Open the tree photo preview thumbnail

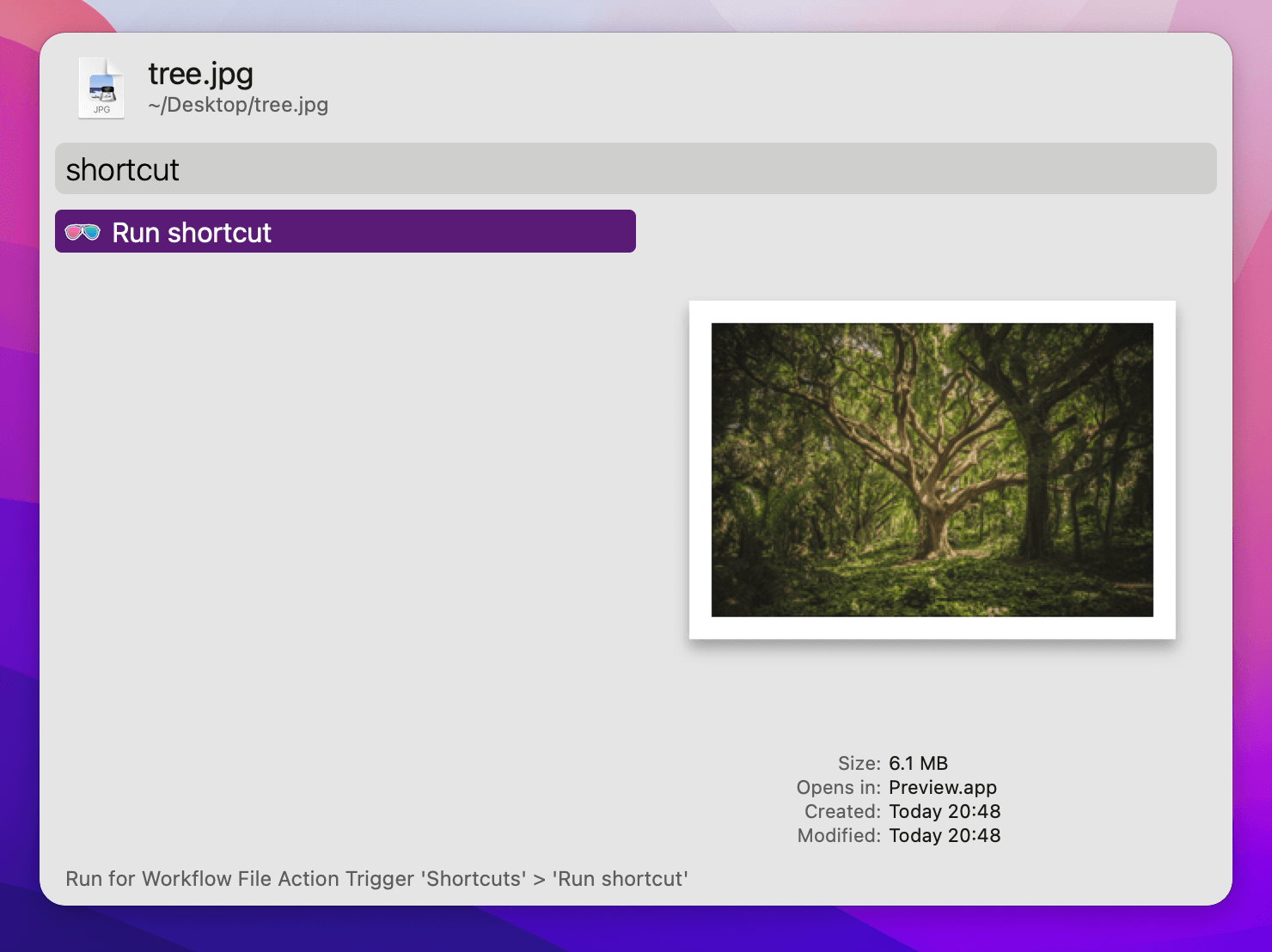[x=933, y=470]
